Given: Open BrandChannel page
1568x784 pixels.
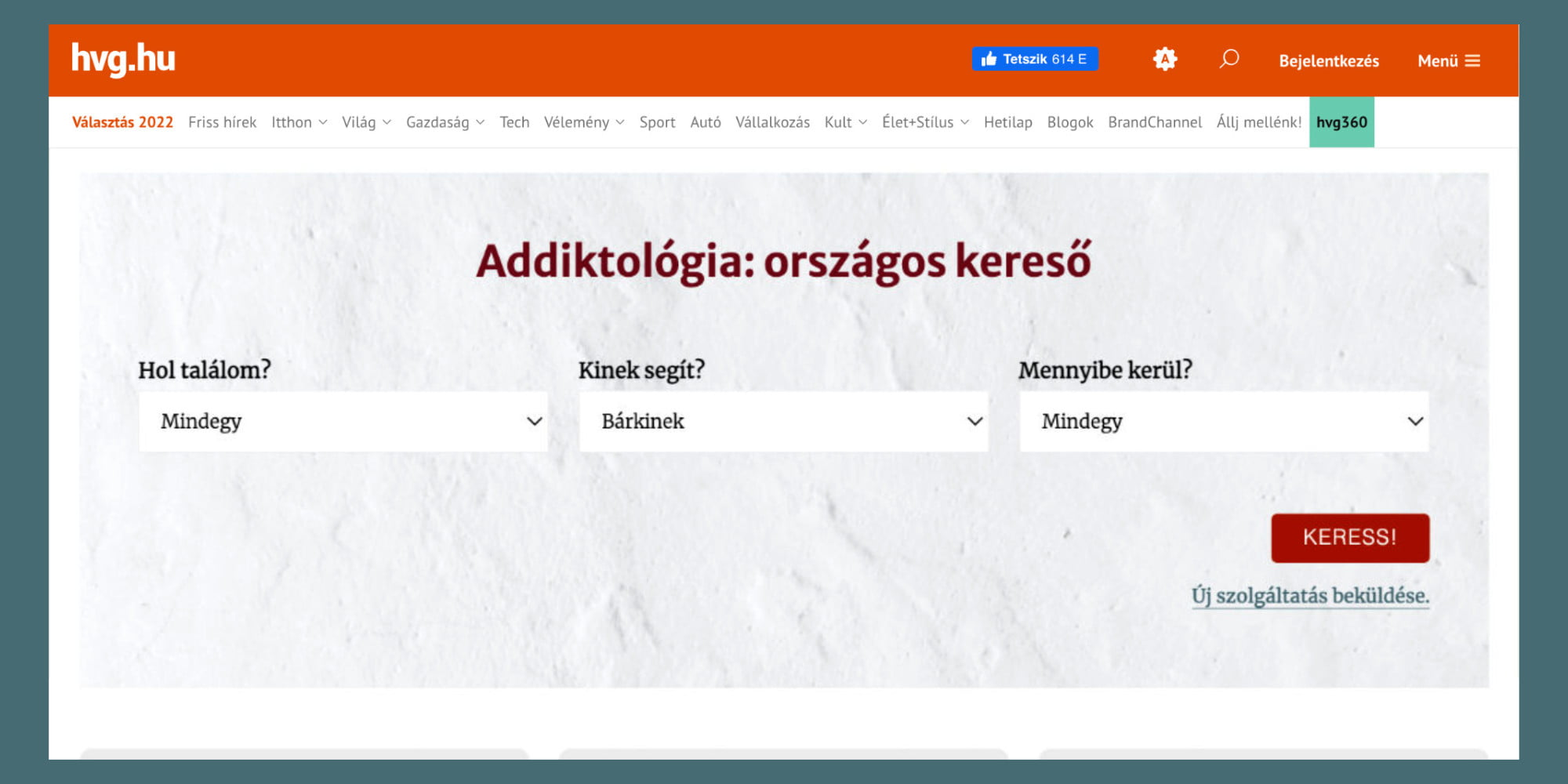Looking at the screenshot, I should [x=1155, y=122].
